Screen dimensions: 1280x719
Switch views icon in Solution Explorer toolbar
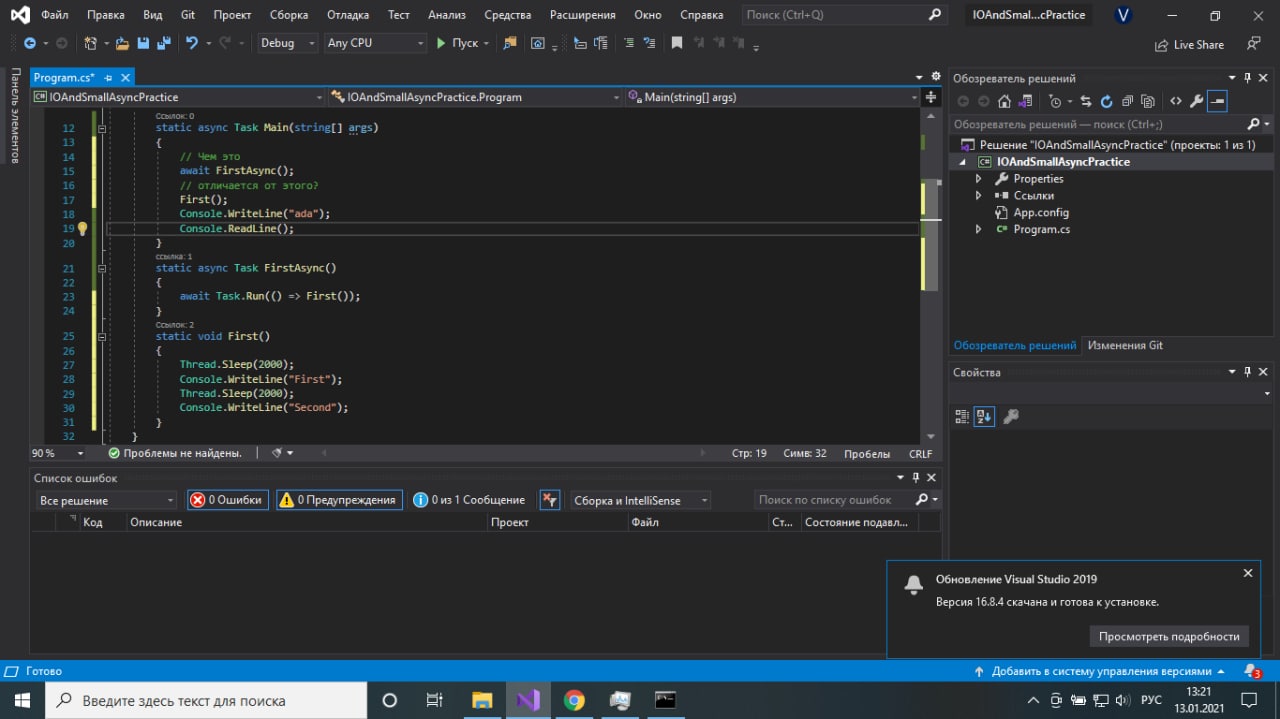[1024, 101]
